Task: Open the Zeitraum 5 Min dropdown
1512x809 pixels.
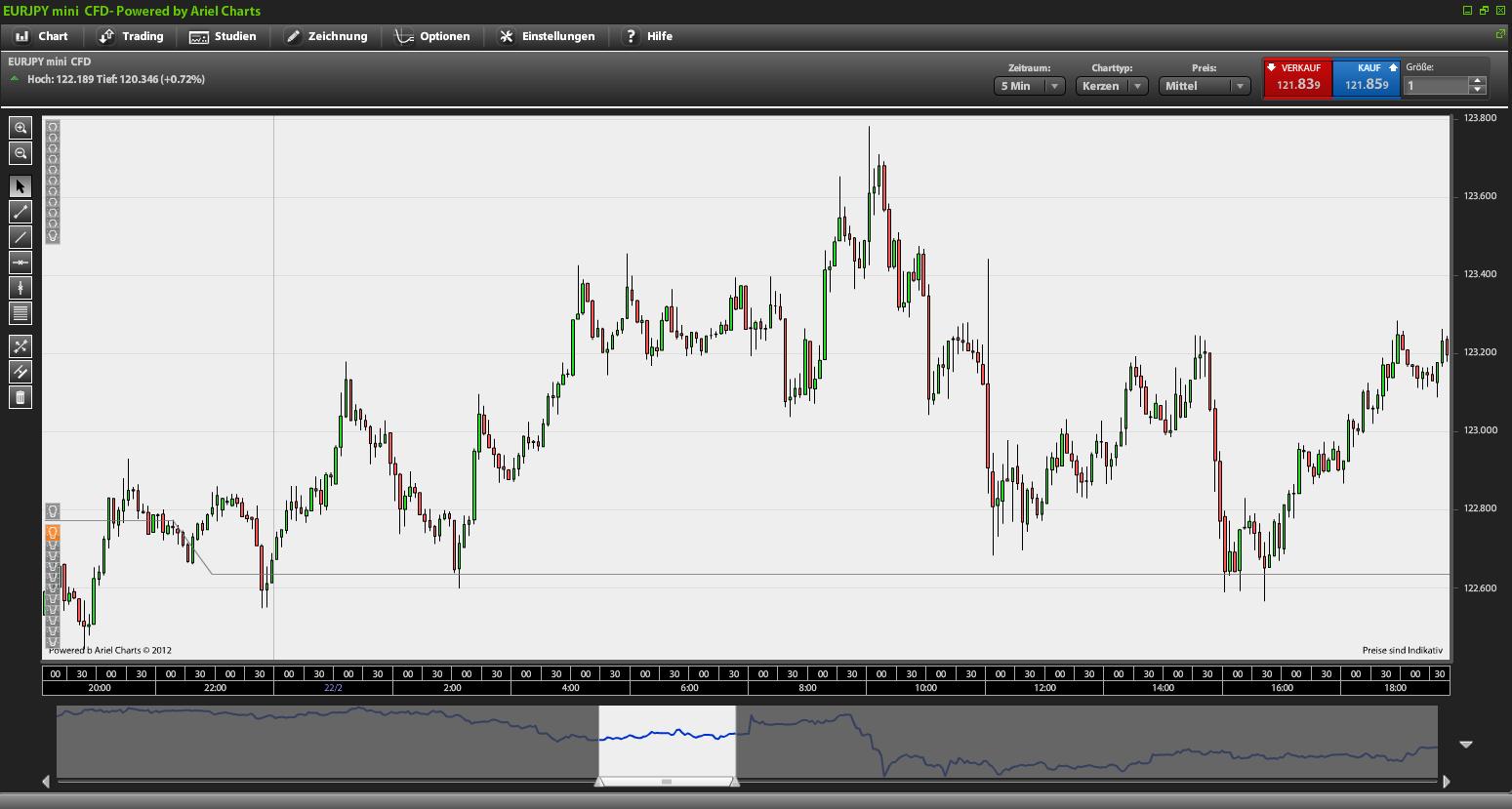Action: click(x=1029, y=86)
